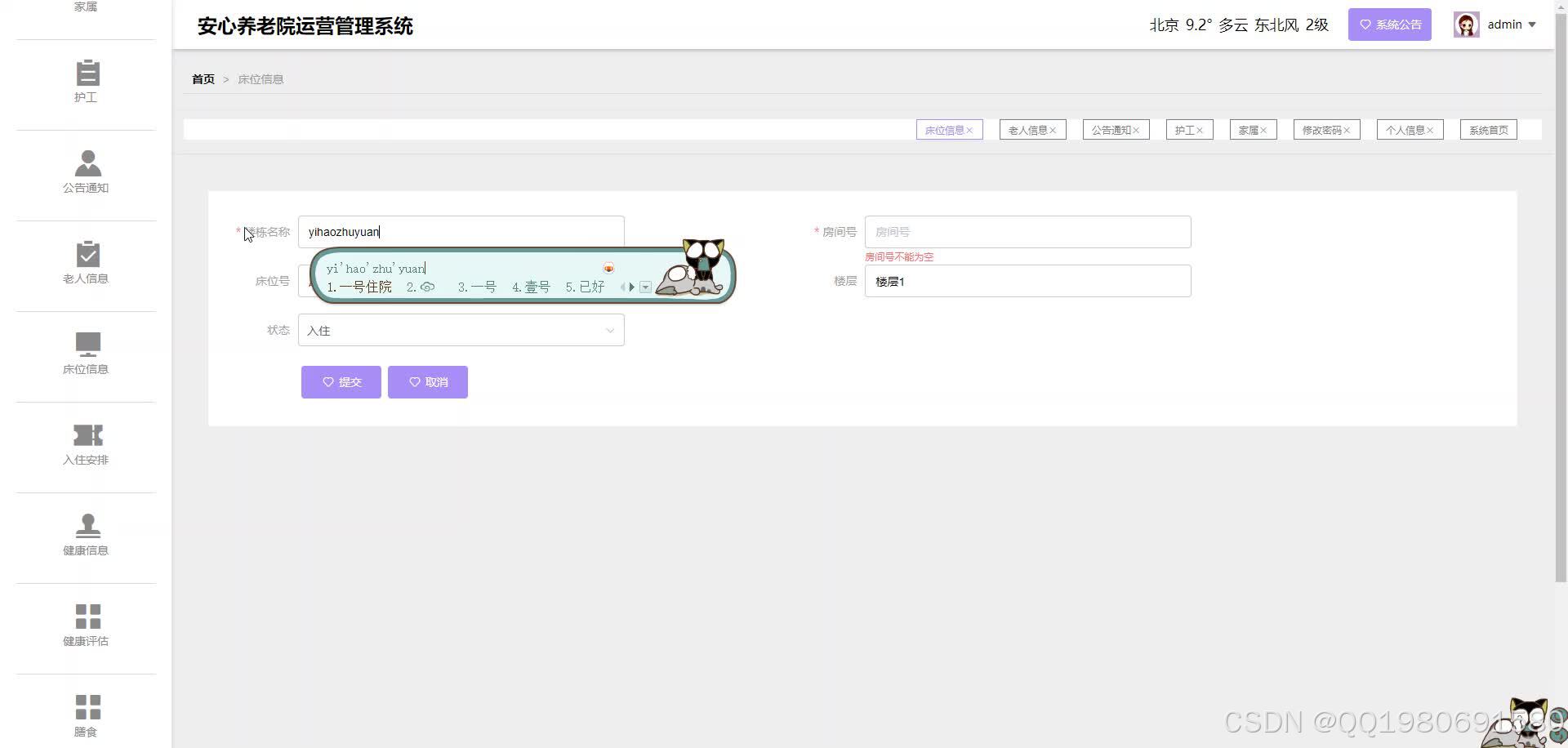1568x748 pixels.
Task: Open the 床位信息 sidebar icon
Action: coord(87,345)
